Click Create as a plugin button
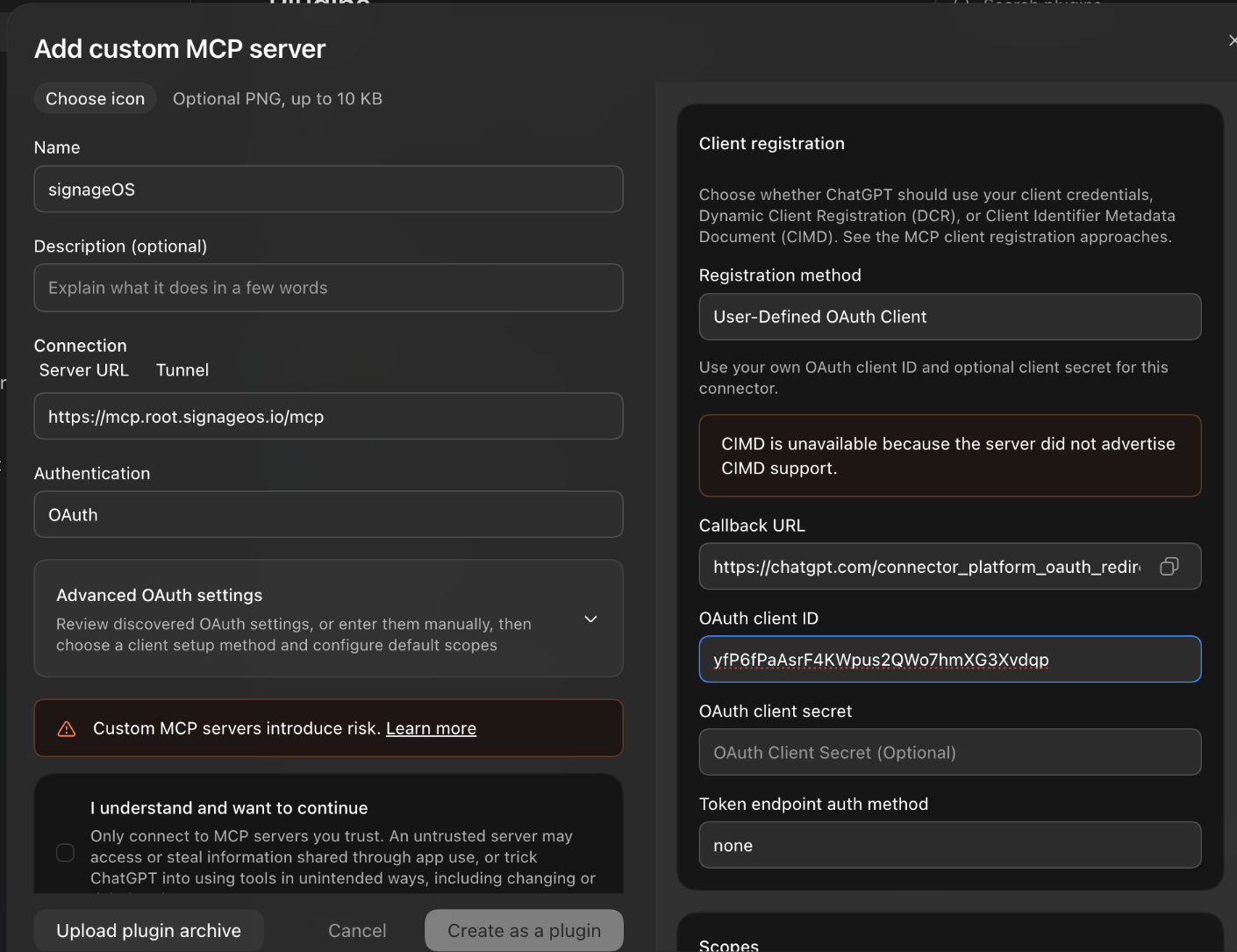 525,930
